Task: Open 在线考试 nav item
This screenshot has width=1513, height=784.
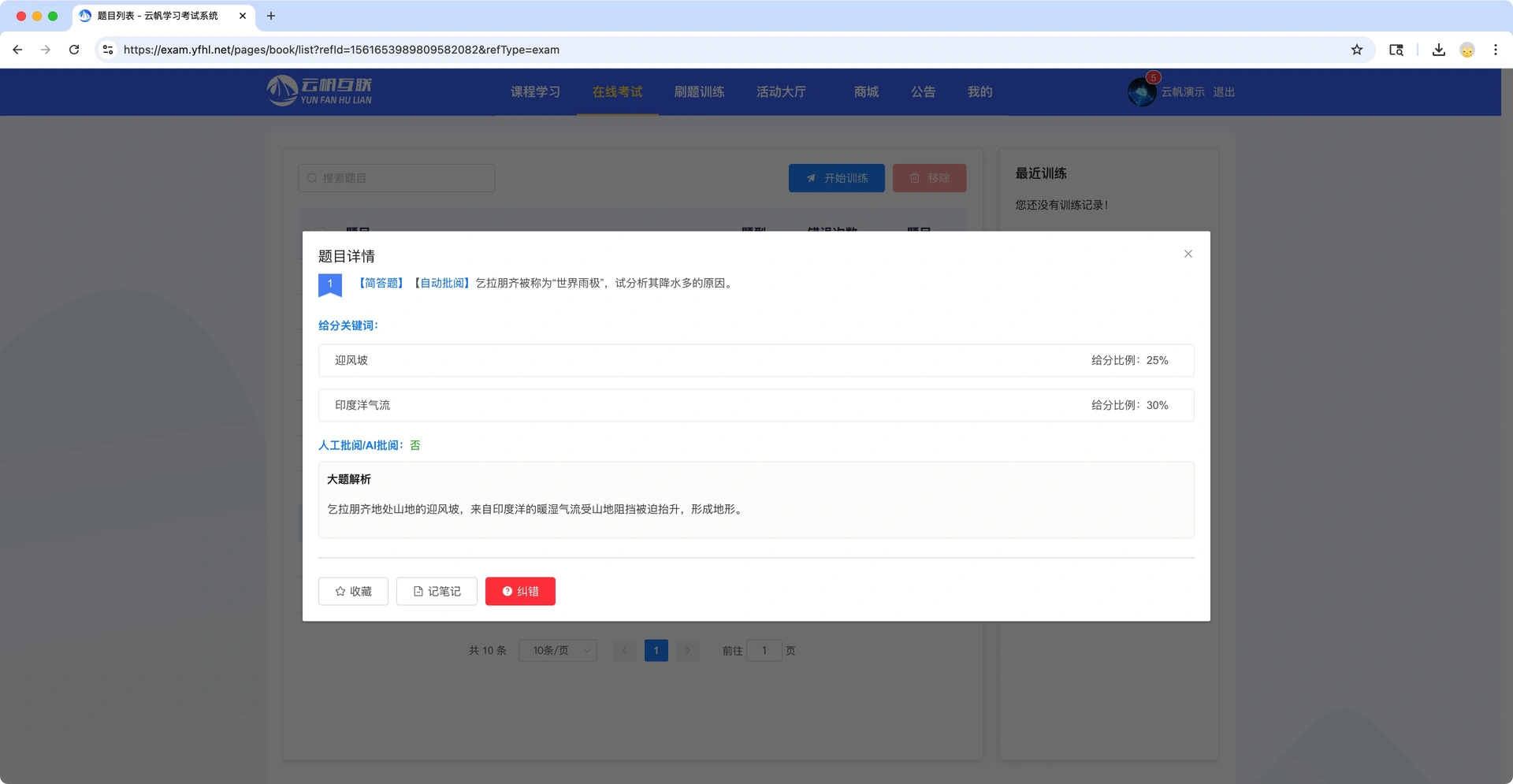Action: 617,92
